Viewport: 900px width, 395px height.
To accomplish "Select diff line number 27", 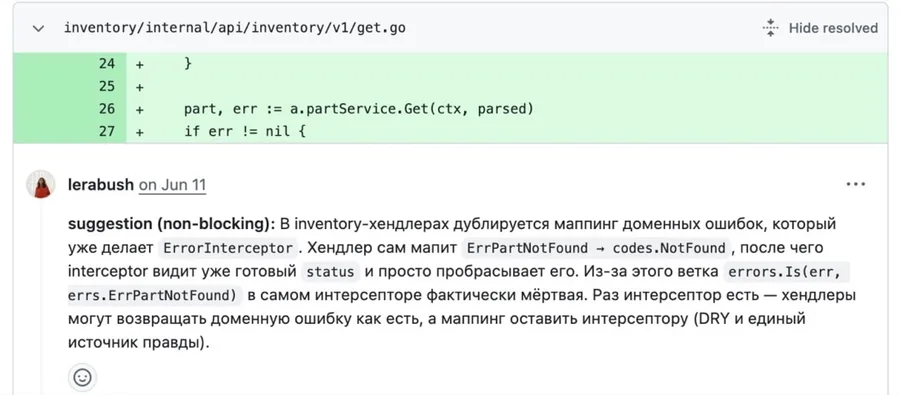I will [107, 131].
